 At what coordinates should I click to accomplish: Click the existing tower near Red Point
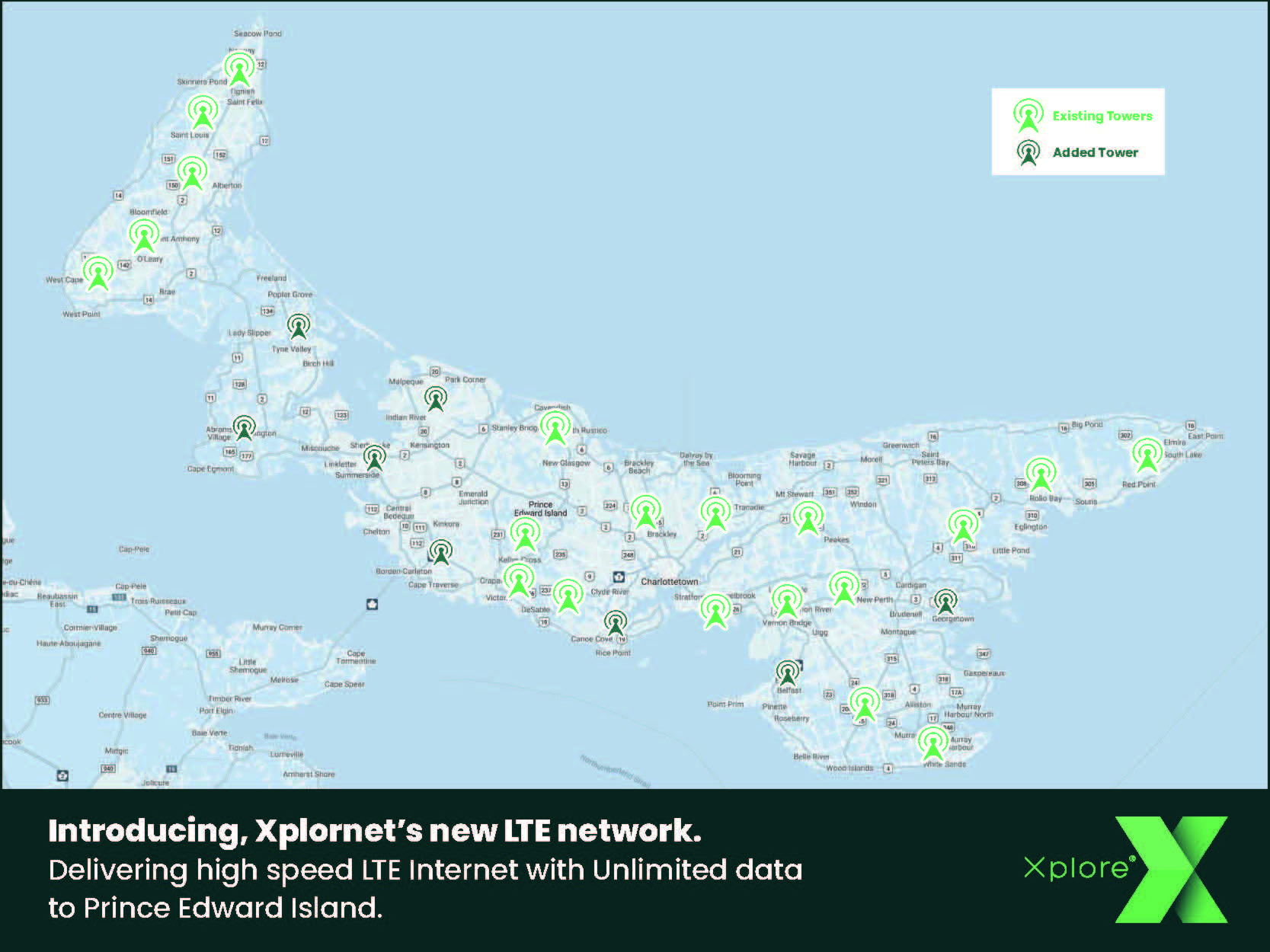click(1147, 455)
